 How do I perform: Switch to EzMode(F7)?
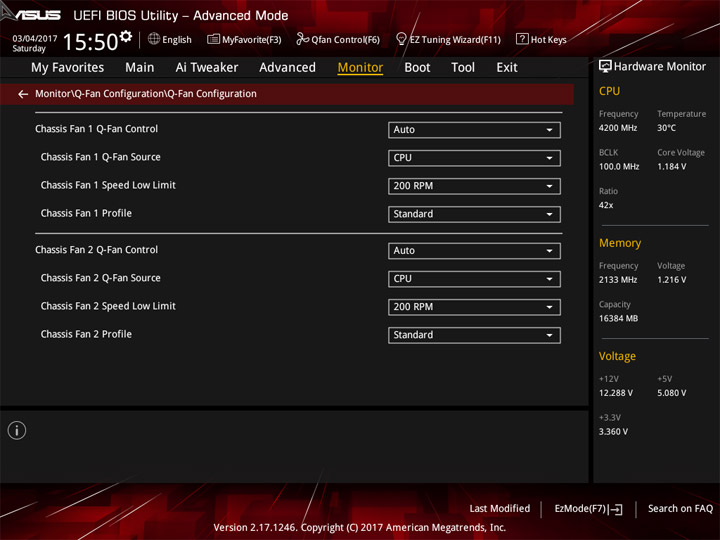(588, 509)
